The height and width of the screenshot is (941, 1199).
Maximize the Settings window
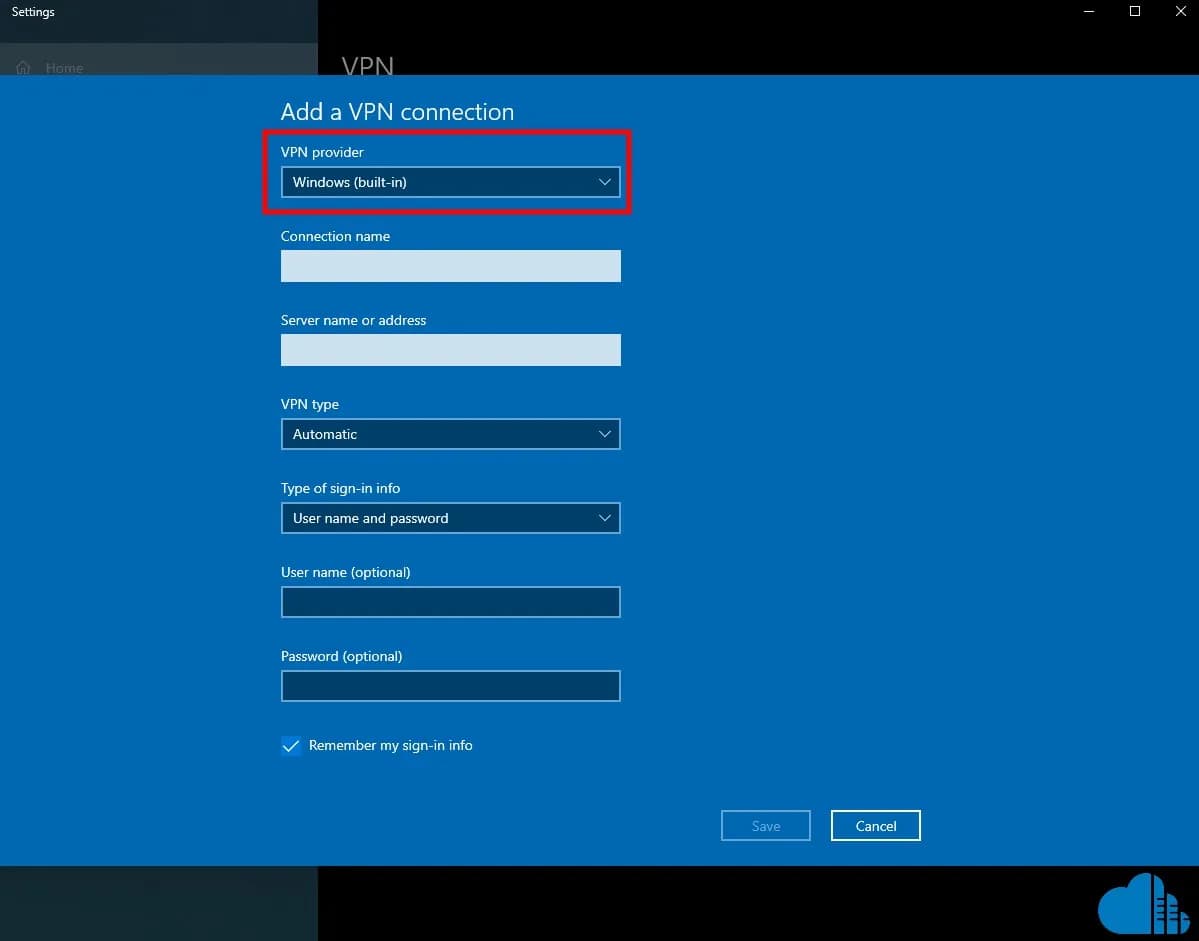pos(1135,11)
